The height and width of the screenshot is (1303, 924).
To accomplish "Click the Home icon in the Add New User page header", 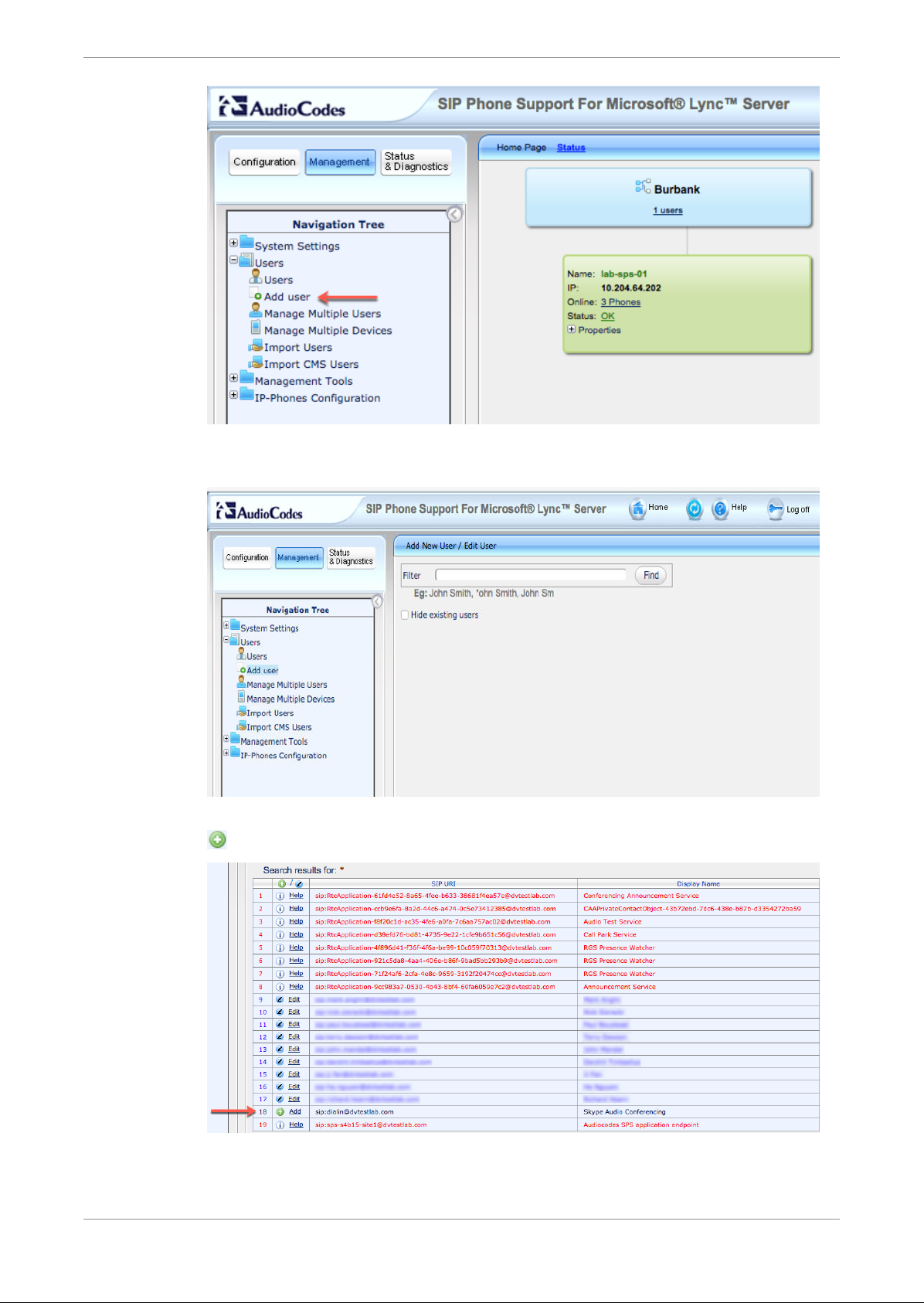I will pyautogui.click(x=637, y=509).
